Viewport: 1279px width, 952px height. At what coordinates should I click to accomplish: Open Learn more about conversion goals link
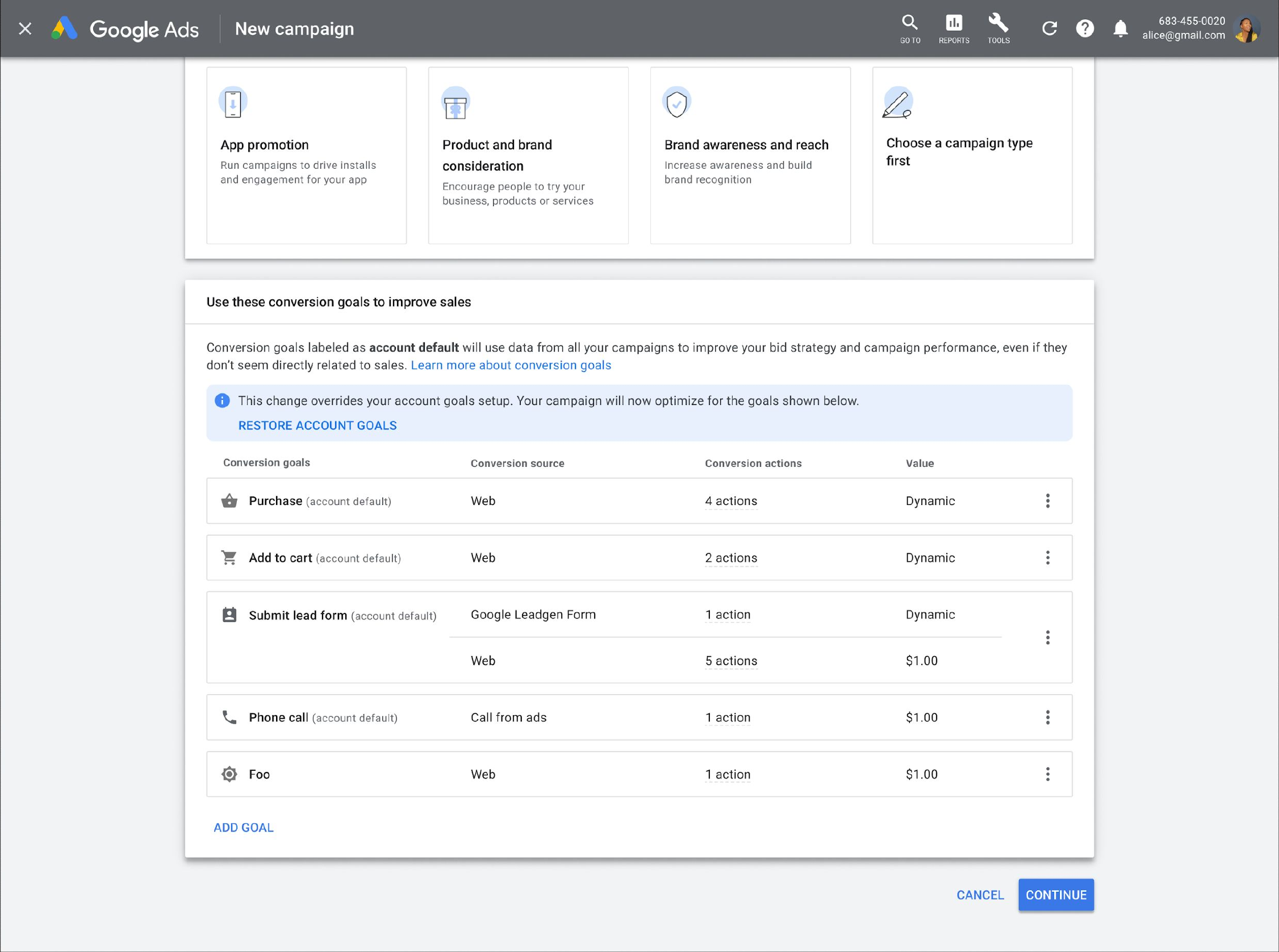pos(511,365)
